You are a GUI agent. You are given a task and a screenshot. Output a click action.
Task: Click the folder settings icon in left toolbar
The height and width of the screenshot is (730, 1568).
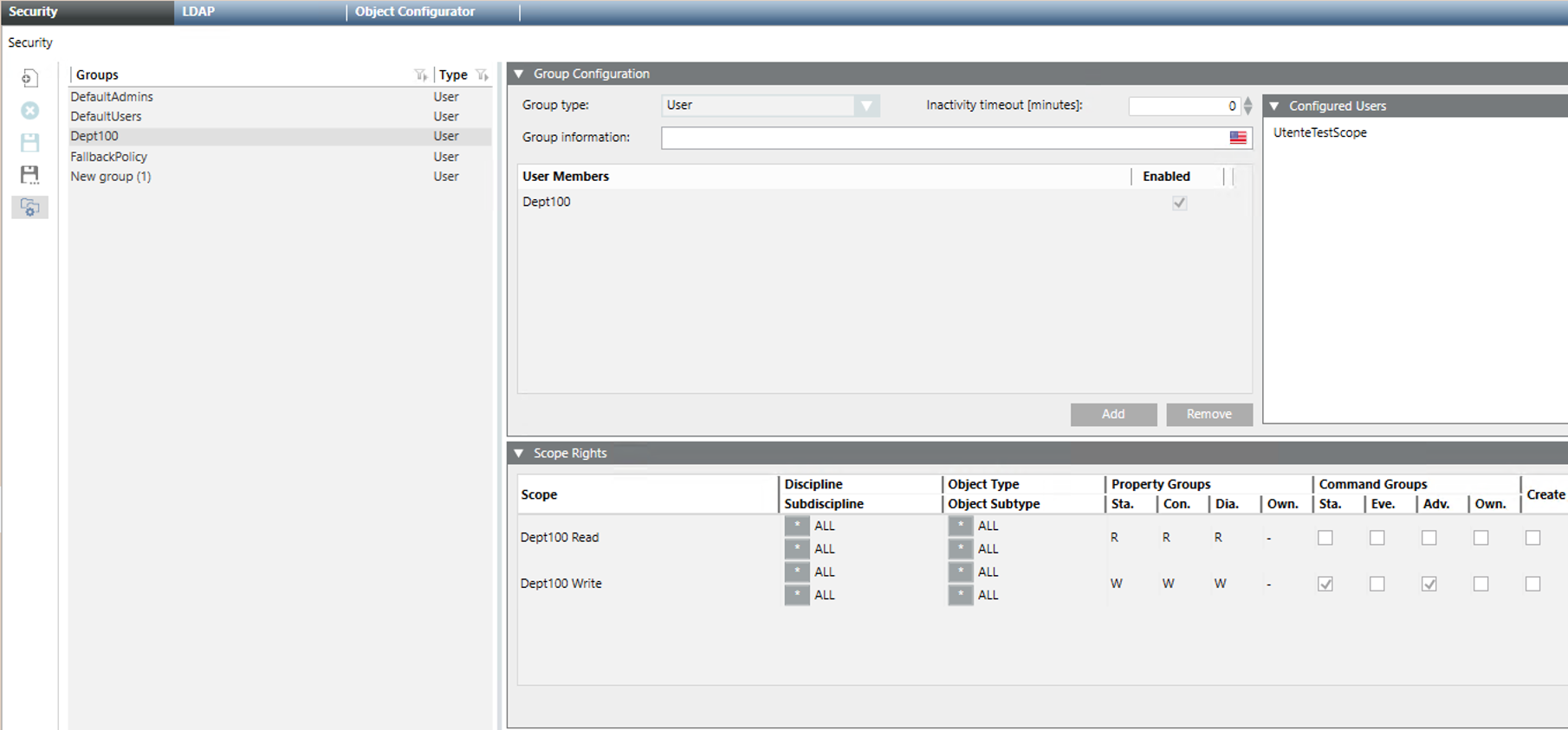click(x=29, y=208)
